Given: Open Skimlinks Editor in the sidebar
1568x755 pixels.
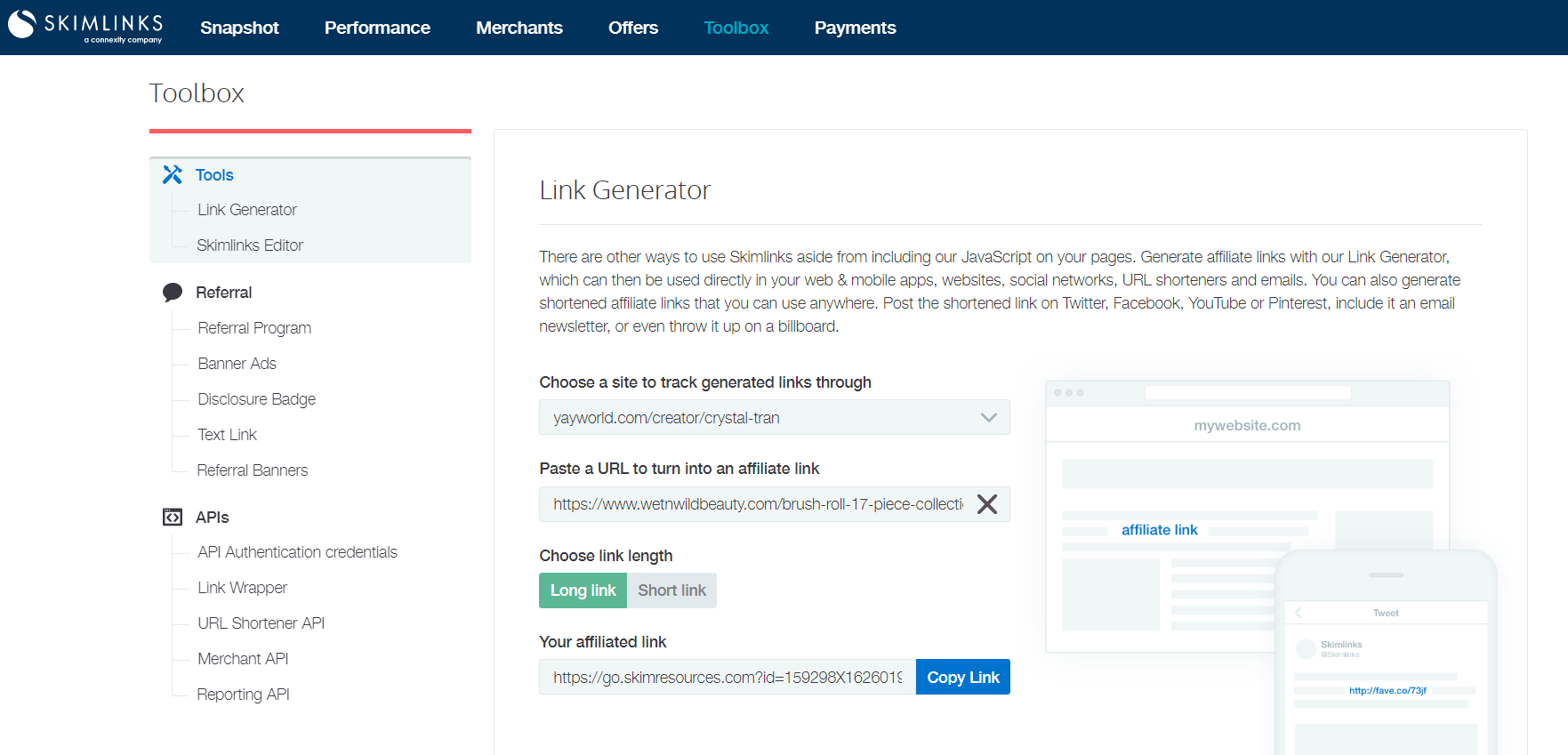Looking at the screenshot, I should pyautogui.click(x=250, y=245).
